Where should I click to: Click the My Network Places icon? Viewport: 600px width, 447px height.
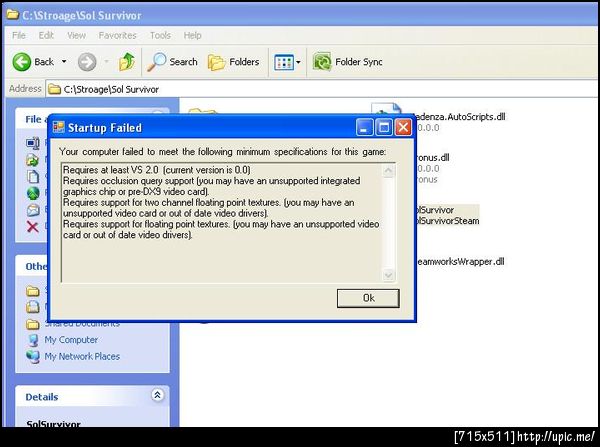coord(33,356)
